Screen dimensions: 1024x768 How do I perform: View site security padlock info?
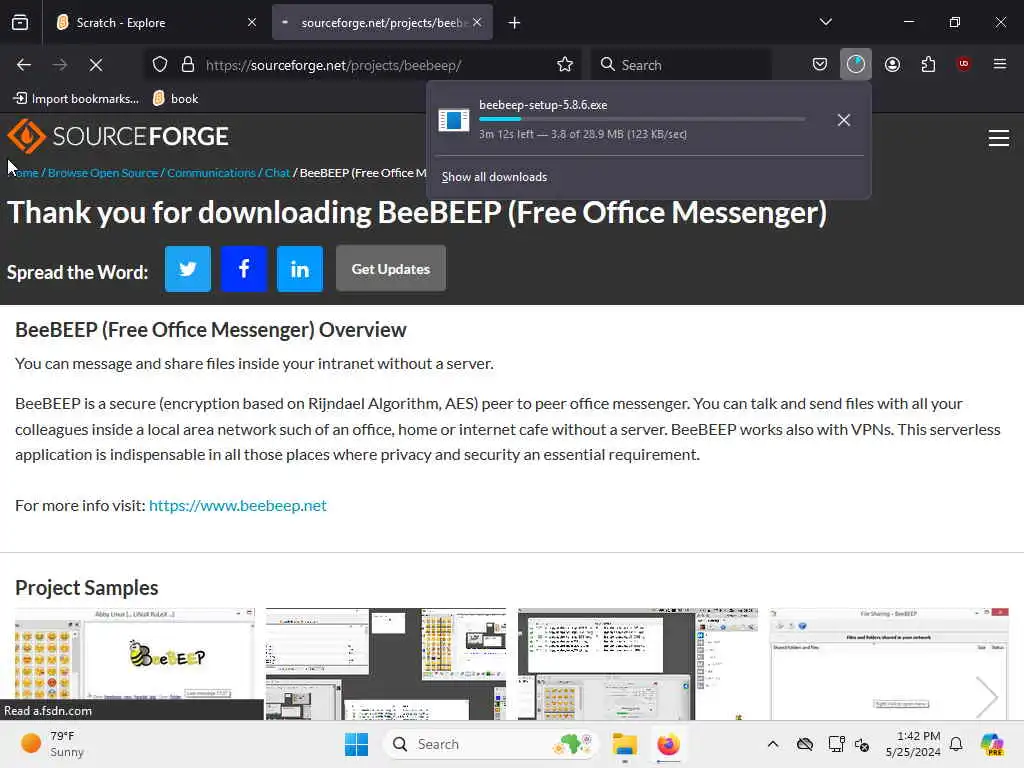coord(188,65)
